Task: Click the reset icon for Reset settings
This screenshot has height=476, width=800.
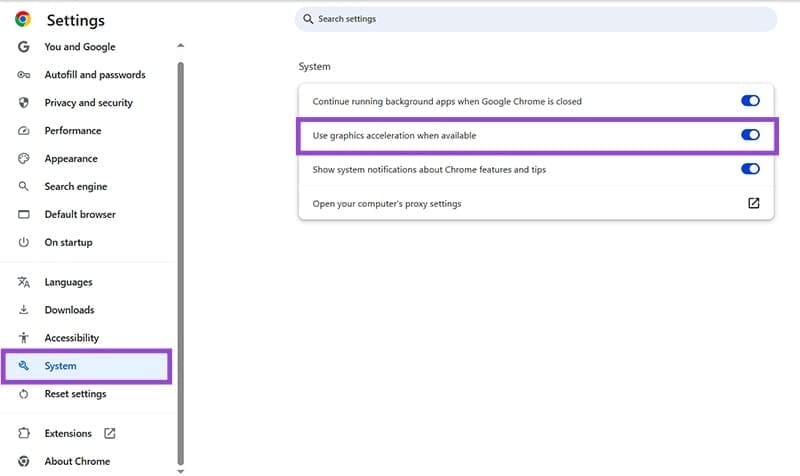Action: 23,394
